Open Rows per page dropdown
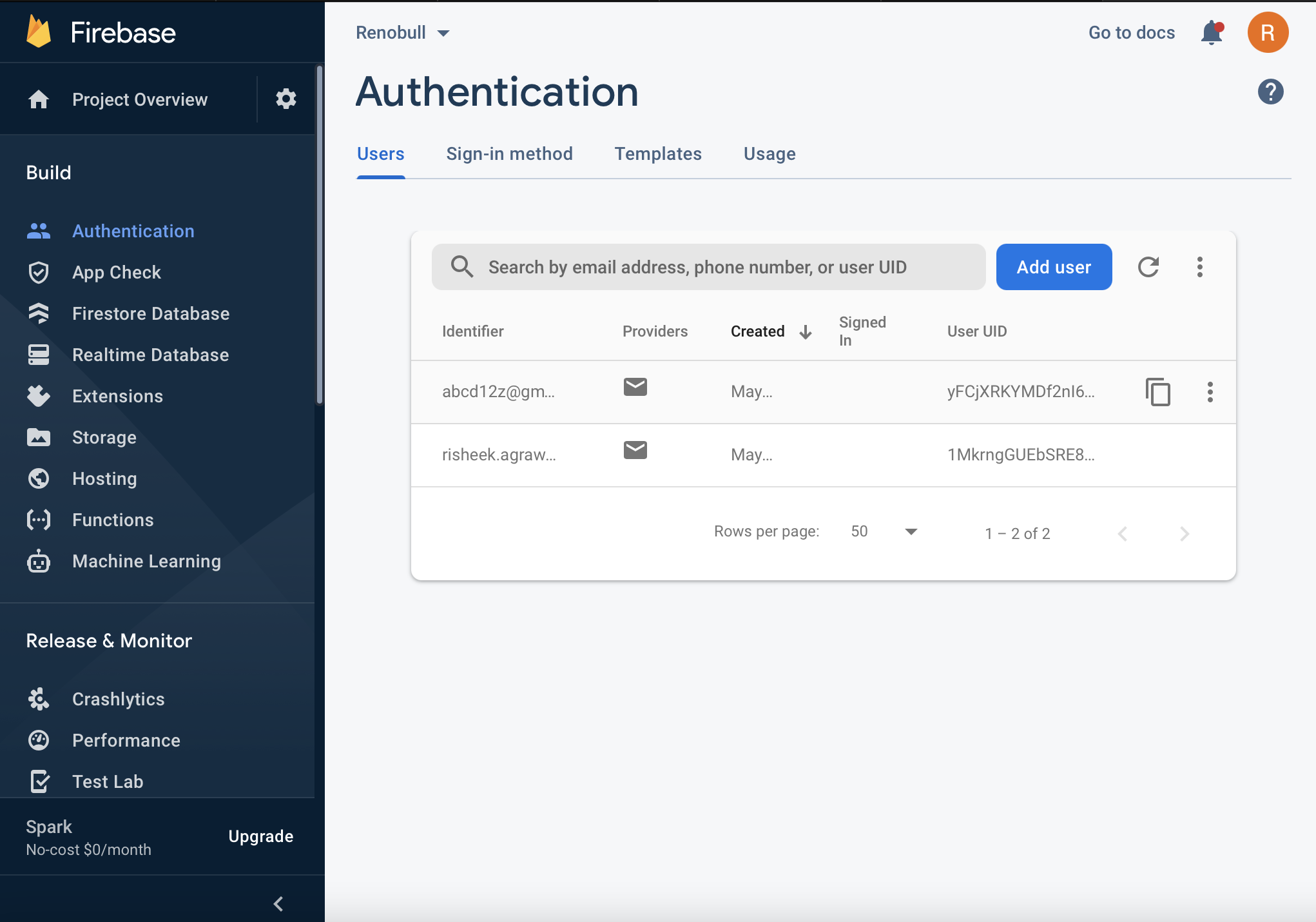The height and width of the screenshot is (922, 1316). click(884, 531)
